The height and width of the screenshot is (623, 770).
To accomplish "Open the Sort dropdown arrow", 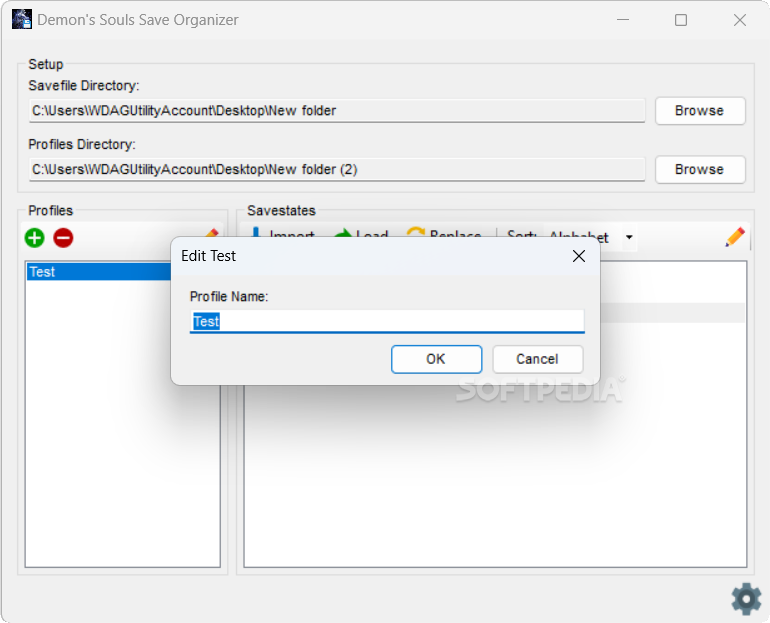I will (x=629, y=237).
